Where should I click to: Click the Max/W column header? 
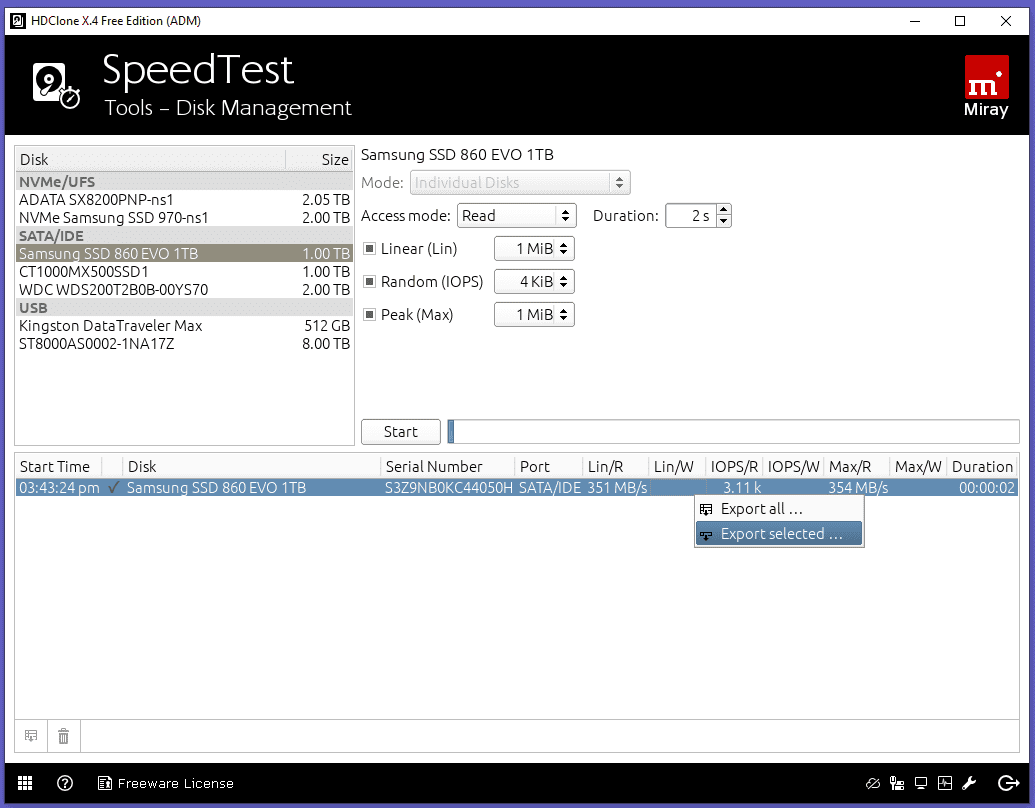[918, 467]
